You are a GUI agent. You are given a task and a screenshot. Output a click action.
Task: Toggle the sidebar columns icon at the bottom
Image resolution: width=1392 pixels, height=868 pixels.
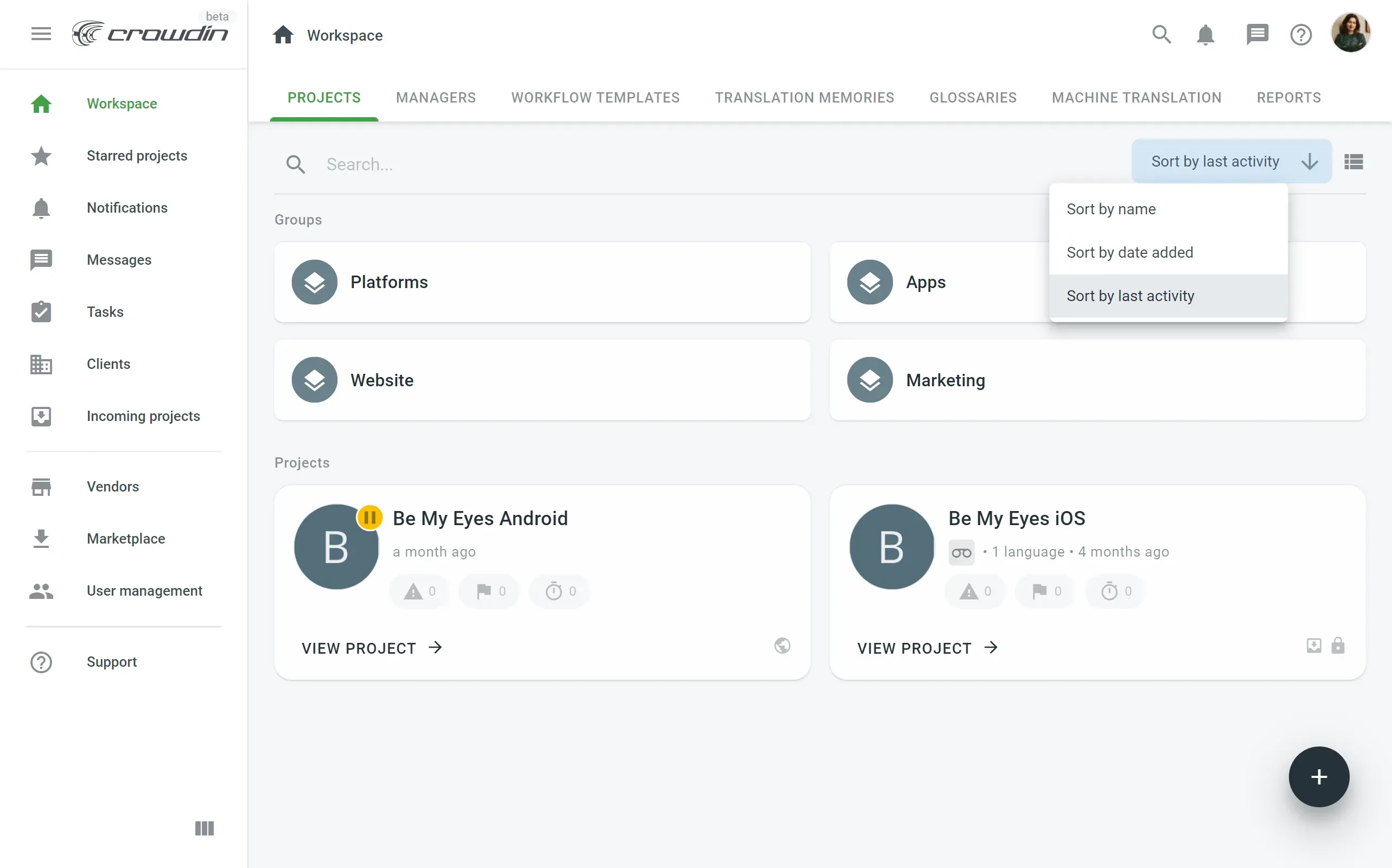point(205,828)
